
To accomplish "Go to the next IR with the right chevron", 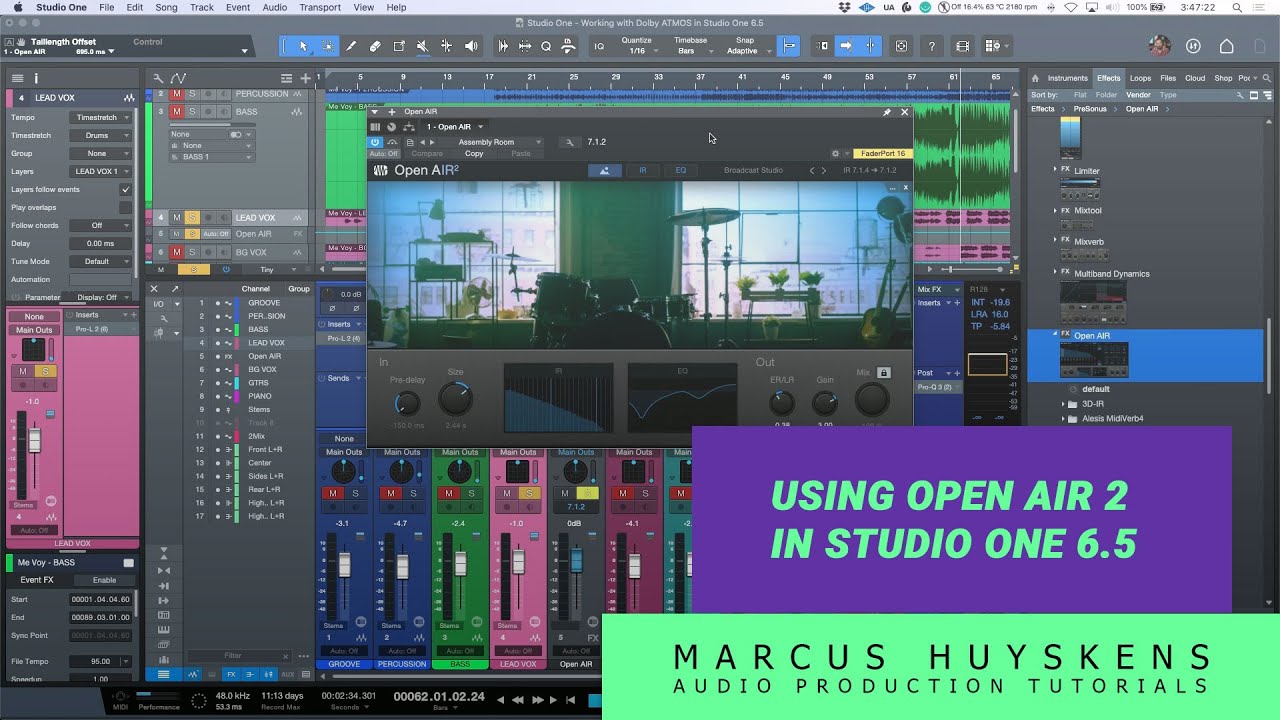I will point(824,170).
